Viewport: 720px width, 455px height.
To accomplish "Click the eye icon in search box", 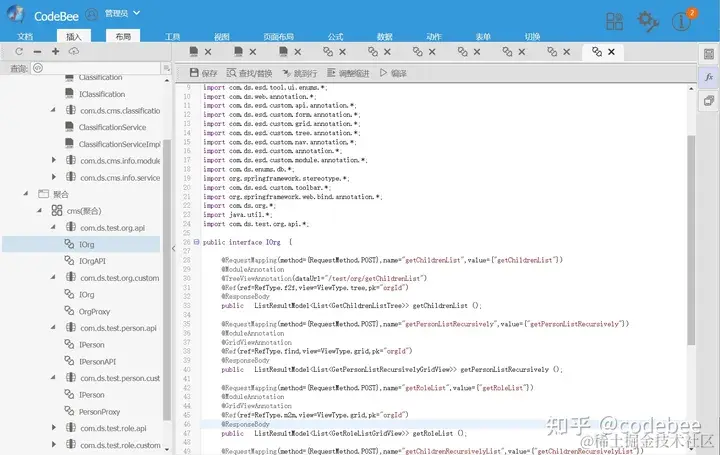I will pos(38,68).
